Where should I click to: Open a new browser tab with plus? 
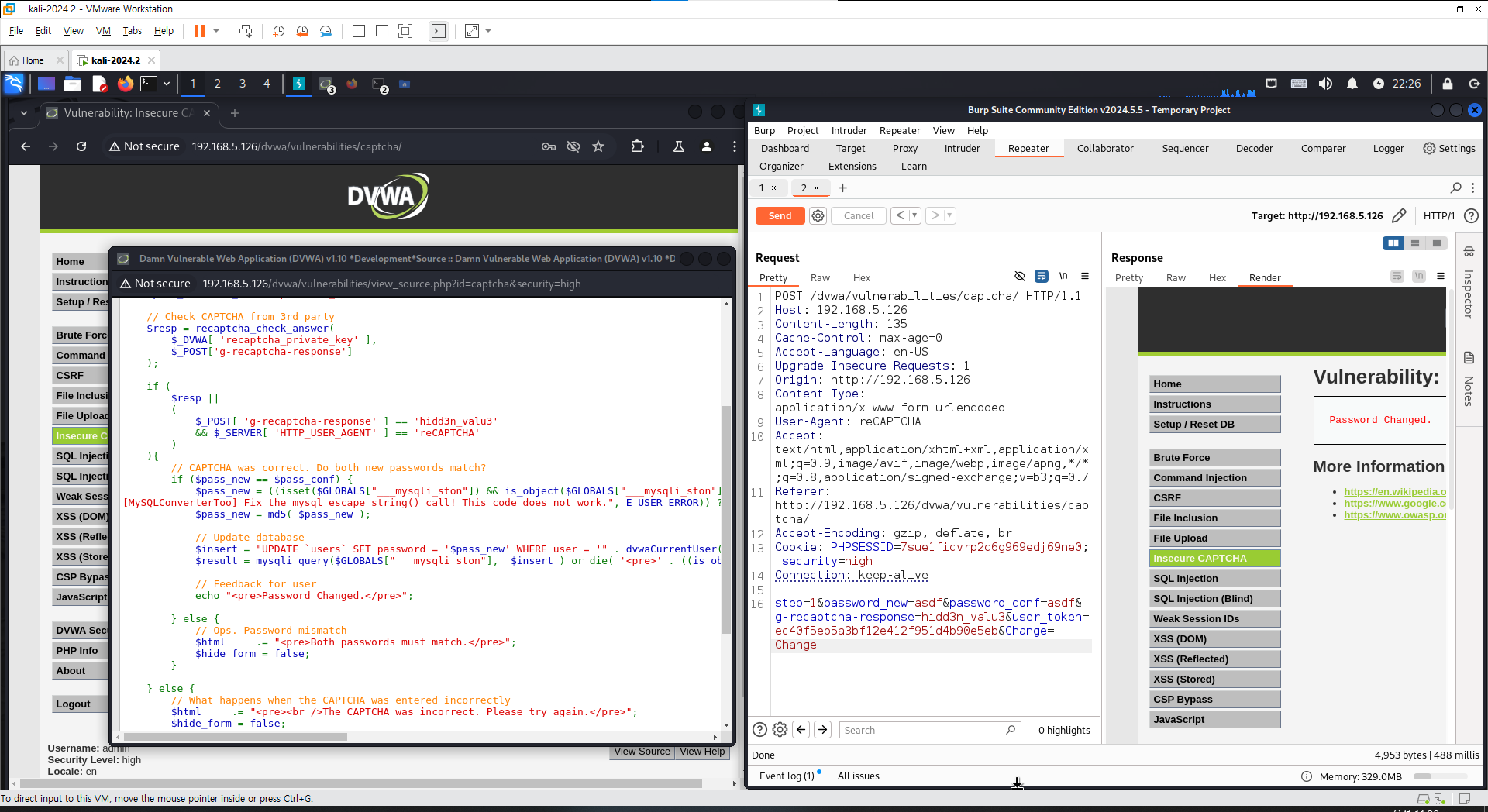(234, 113)
